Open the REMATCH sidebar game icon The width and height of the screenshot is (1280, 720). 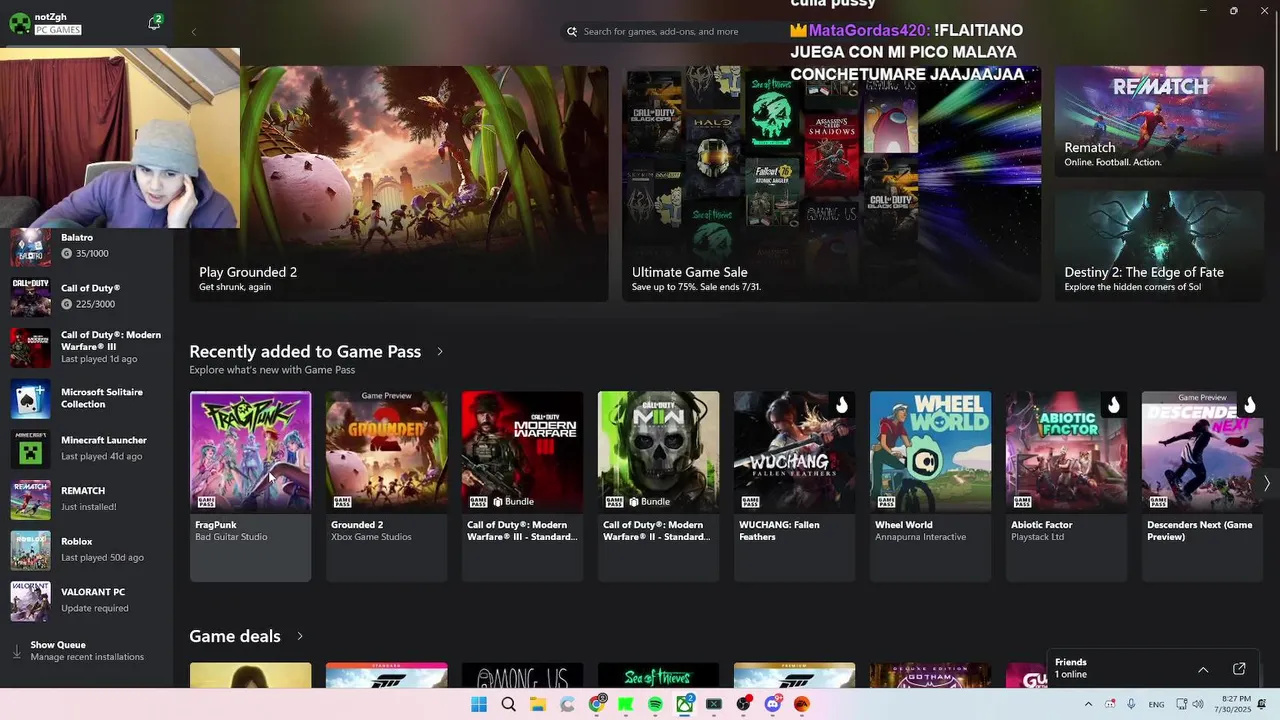[x=30, y=499]
